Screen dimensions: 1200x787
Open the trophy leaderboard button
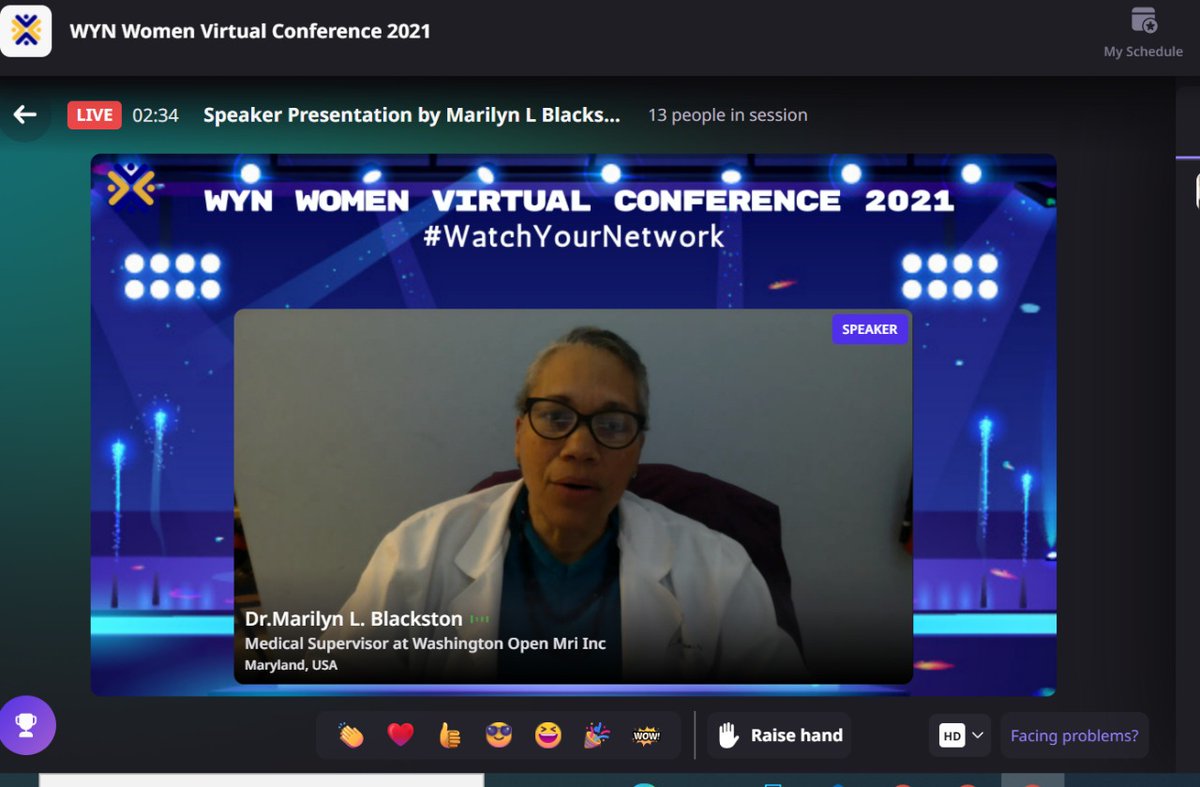(27, 725)
